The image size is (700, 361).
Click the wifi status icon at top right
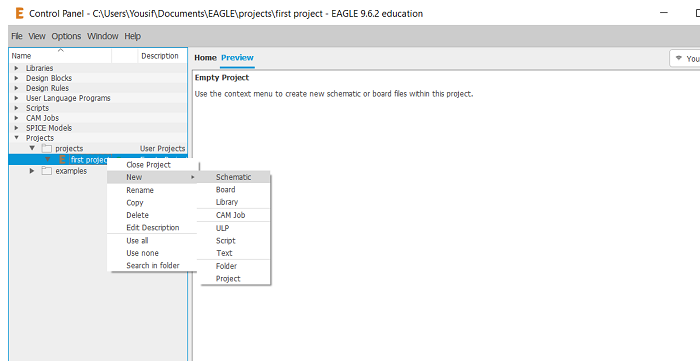pos(679,58)
